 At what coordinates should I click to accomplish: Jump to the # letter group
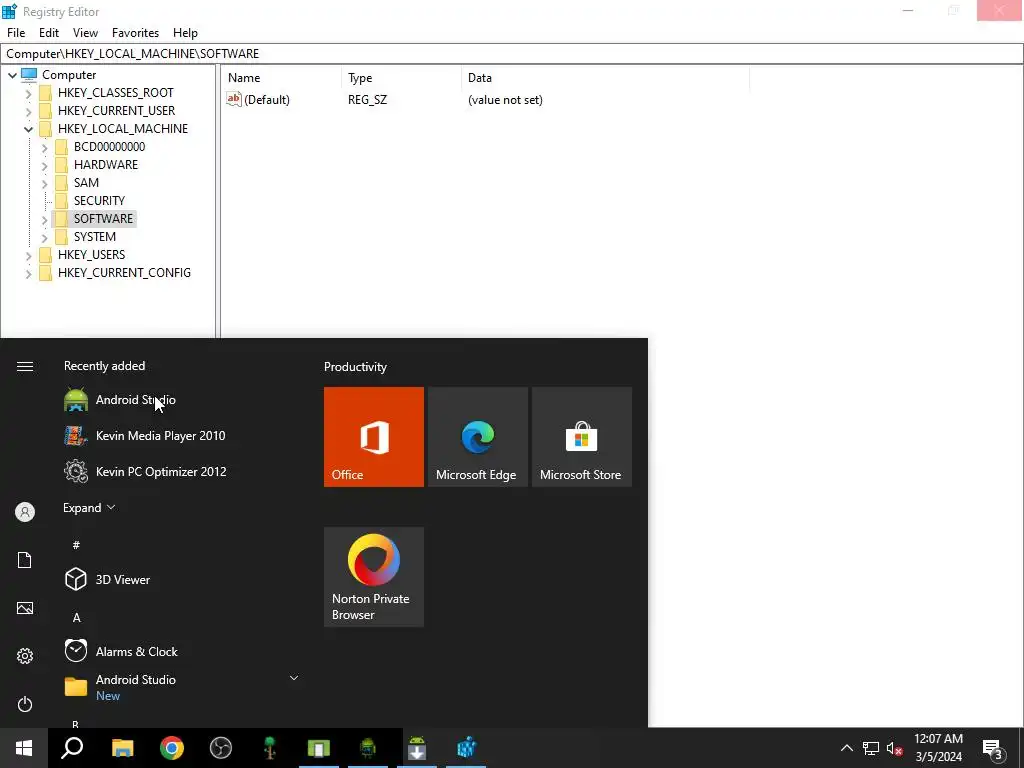click(76, 545)
